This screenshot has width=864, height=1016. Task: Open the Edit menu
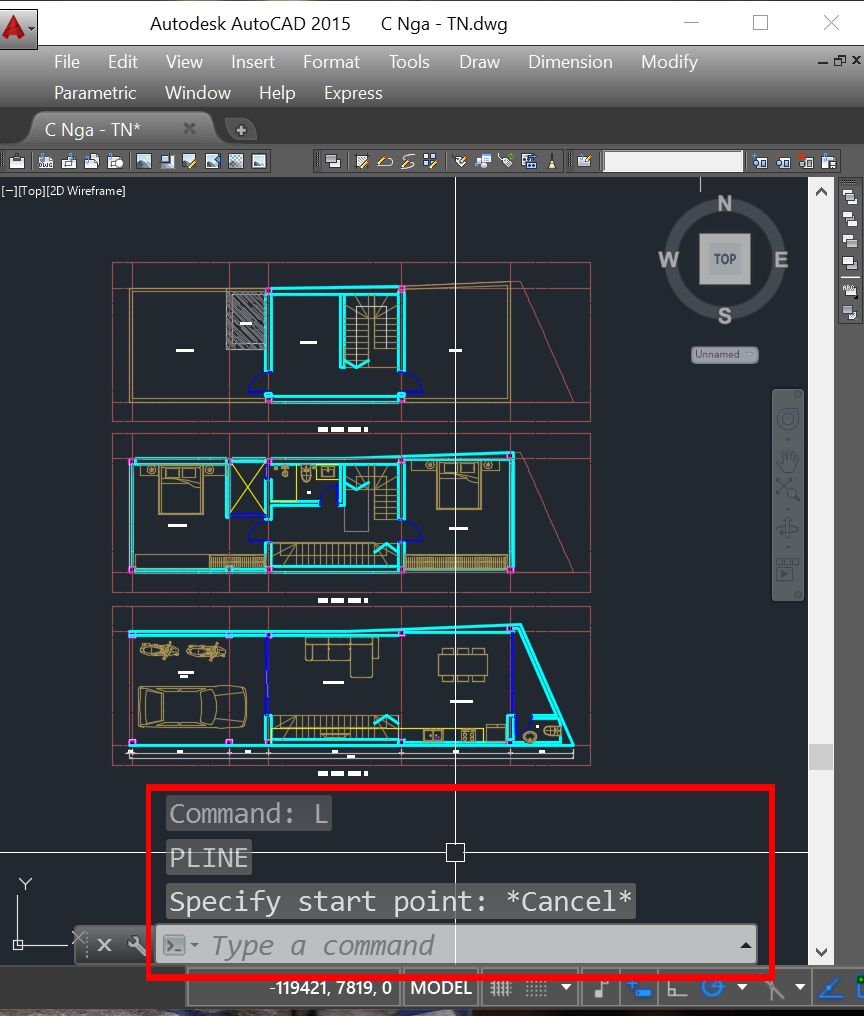123,62
